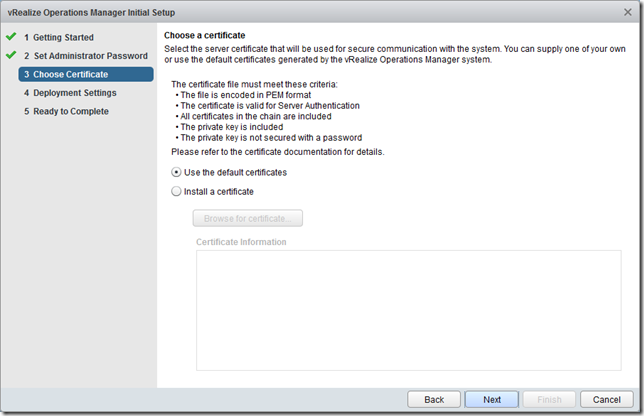644x416 pixels.
Task: Go to step 1 Getting Started
Action: point(65,37)
